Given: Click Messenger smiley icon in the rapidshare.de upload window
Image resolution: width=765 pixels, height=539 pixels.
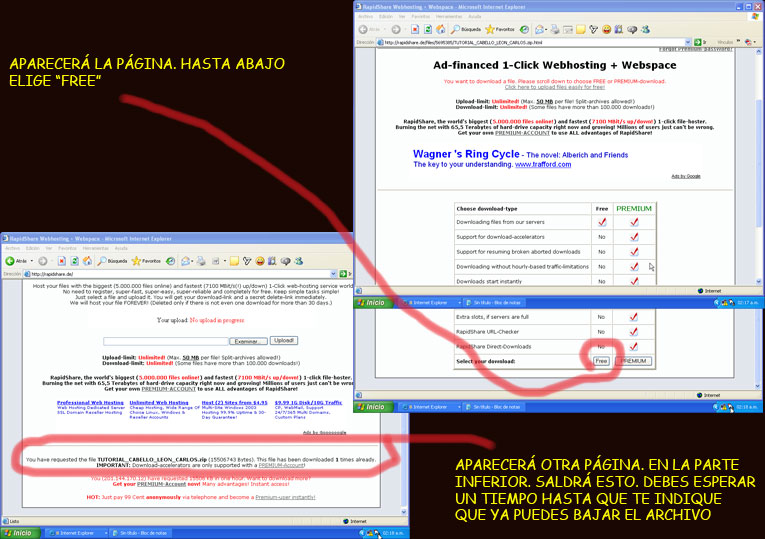Looking at the screenshot, I should click(x=260, y=261).
